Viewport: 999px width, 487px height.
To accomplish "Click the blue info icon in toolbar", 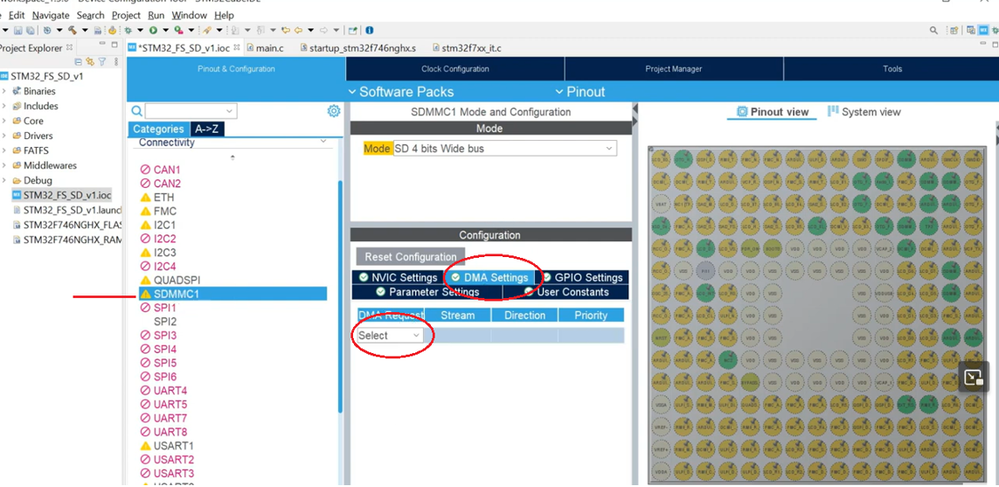I will tap(370, 30).
